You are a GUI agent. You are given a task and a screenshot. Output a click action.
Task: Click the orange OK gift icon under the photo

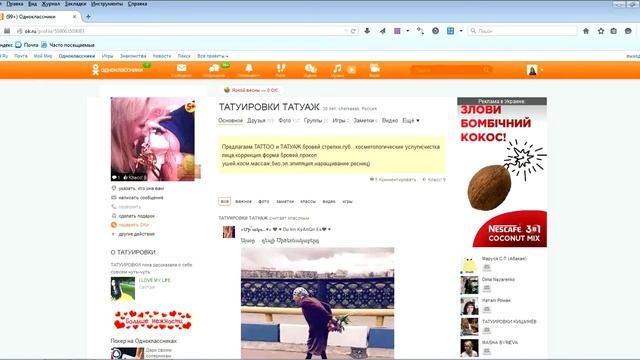pyautogui.click(x=114, y=225)
